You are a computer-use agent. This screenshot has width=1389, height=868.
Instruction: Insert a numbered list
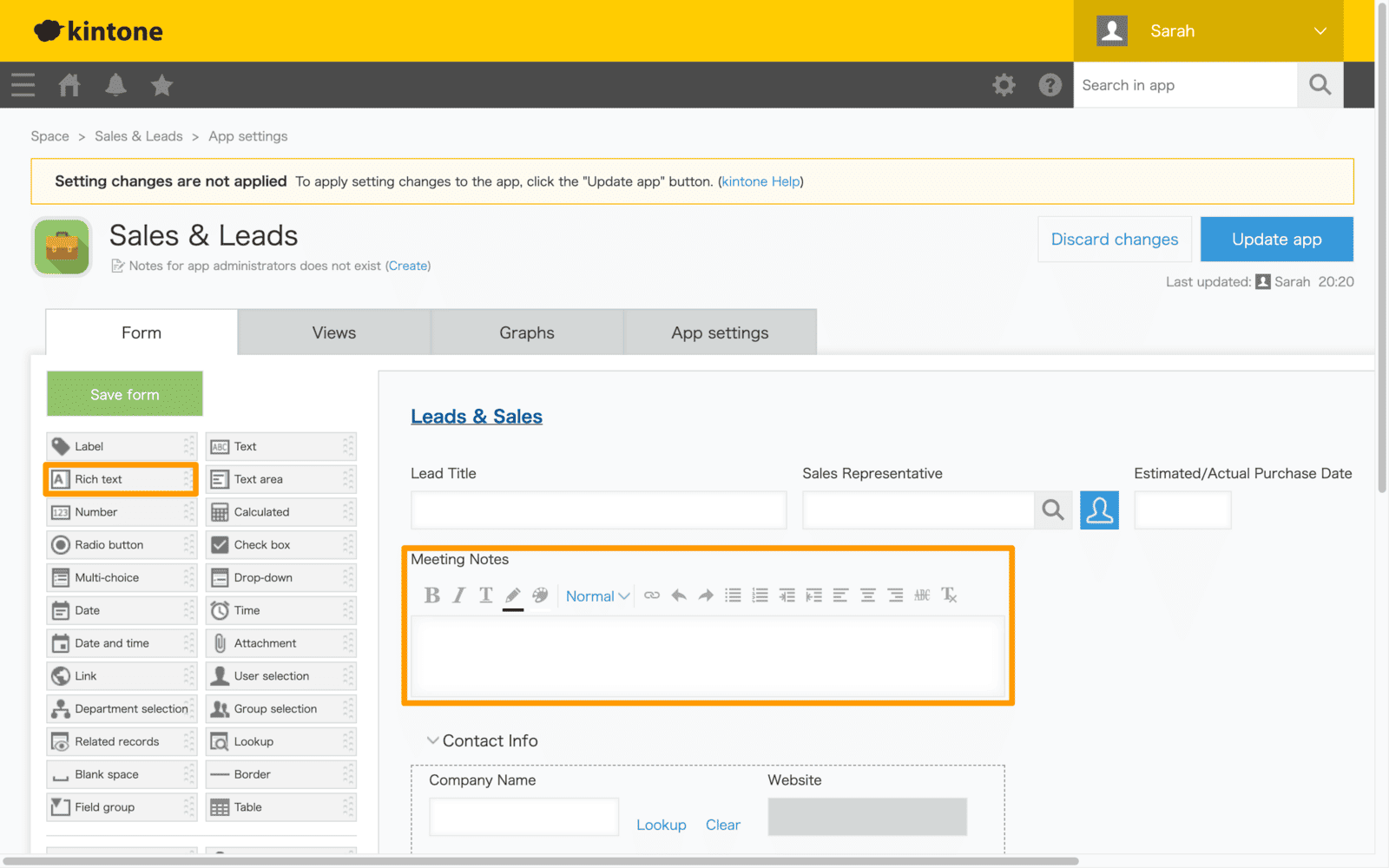pyautogui.click(x=760, y=595)
